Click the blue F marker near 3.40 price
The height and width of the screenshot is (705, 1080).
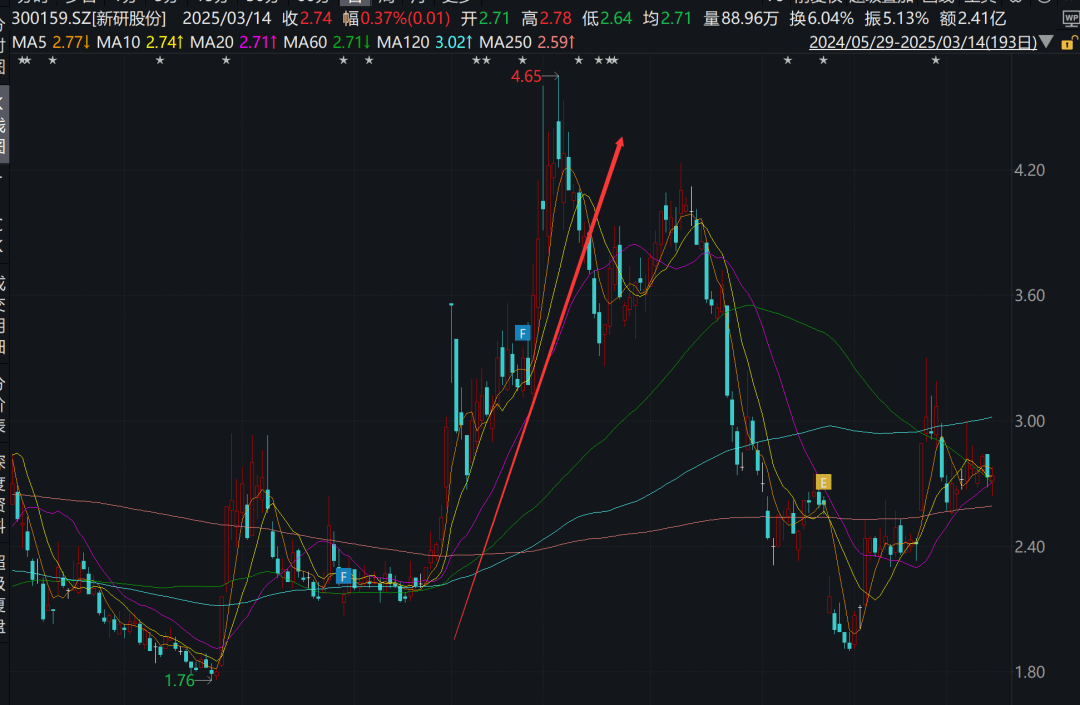[523, 334]
